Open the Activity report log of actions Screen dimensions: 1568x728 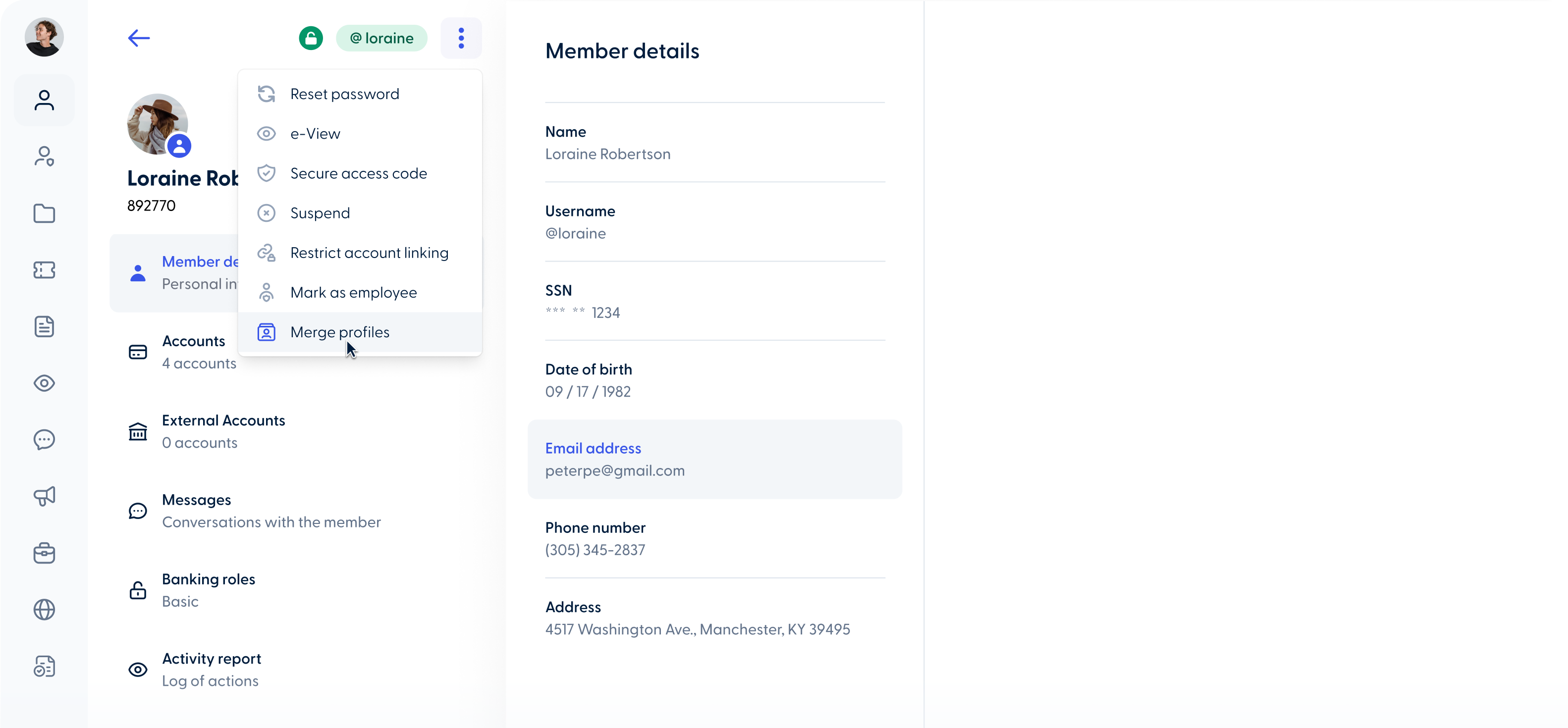pyautogui.click(x=211, y=669)
